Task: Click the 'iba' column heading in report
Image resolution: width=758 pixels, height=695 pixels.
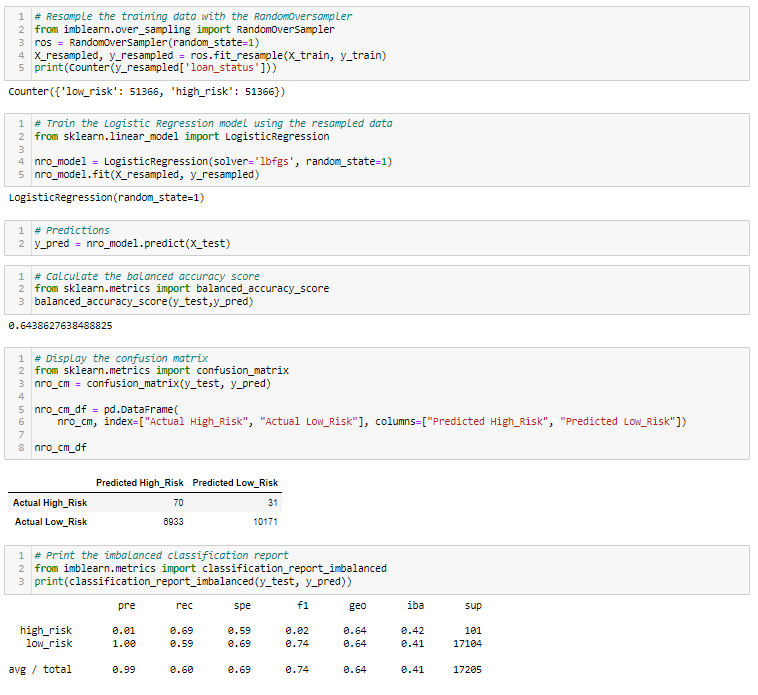Action: [415, 606]
